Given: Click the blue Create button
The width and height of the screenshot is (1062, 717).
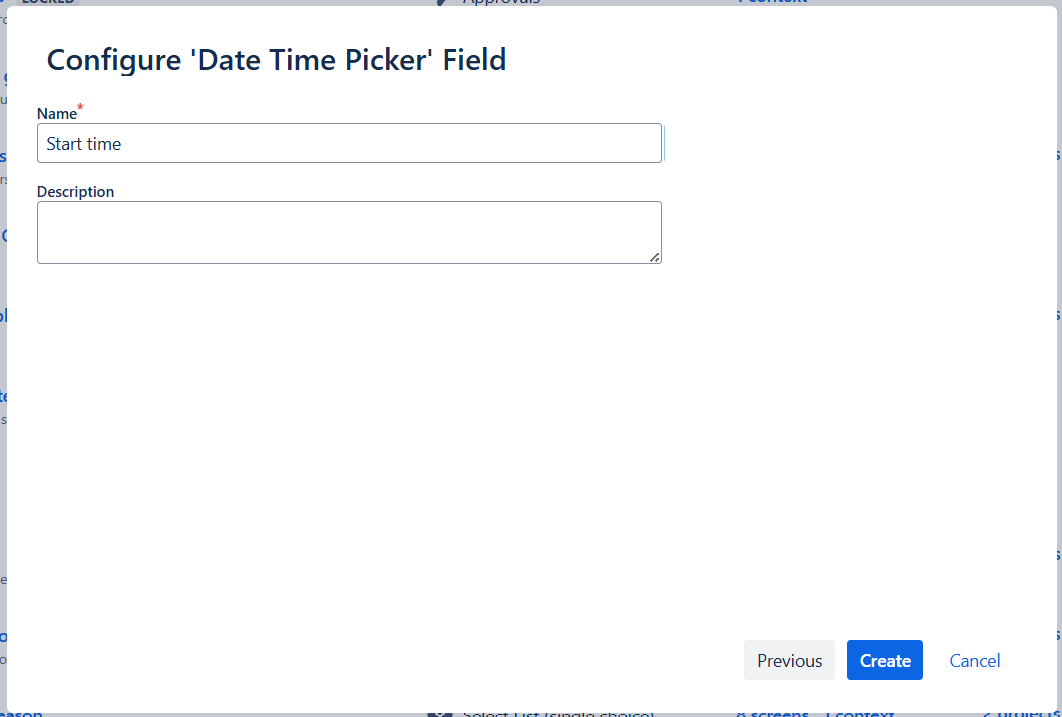Looking at the screenshot, I should click(885, 660).
